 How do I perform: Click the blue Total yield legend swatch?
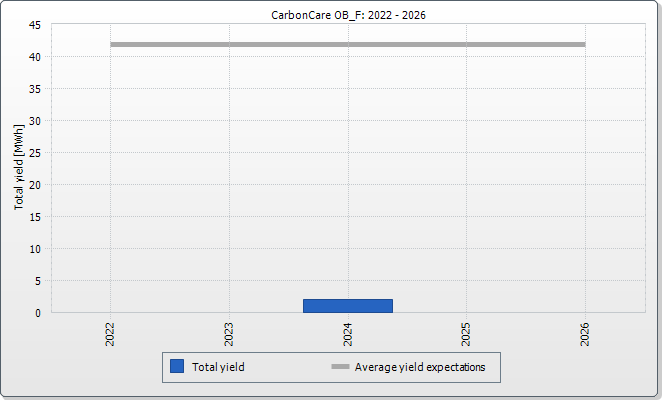[177, 367]
